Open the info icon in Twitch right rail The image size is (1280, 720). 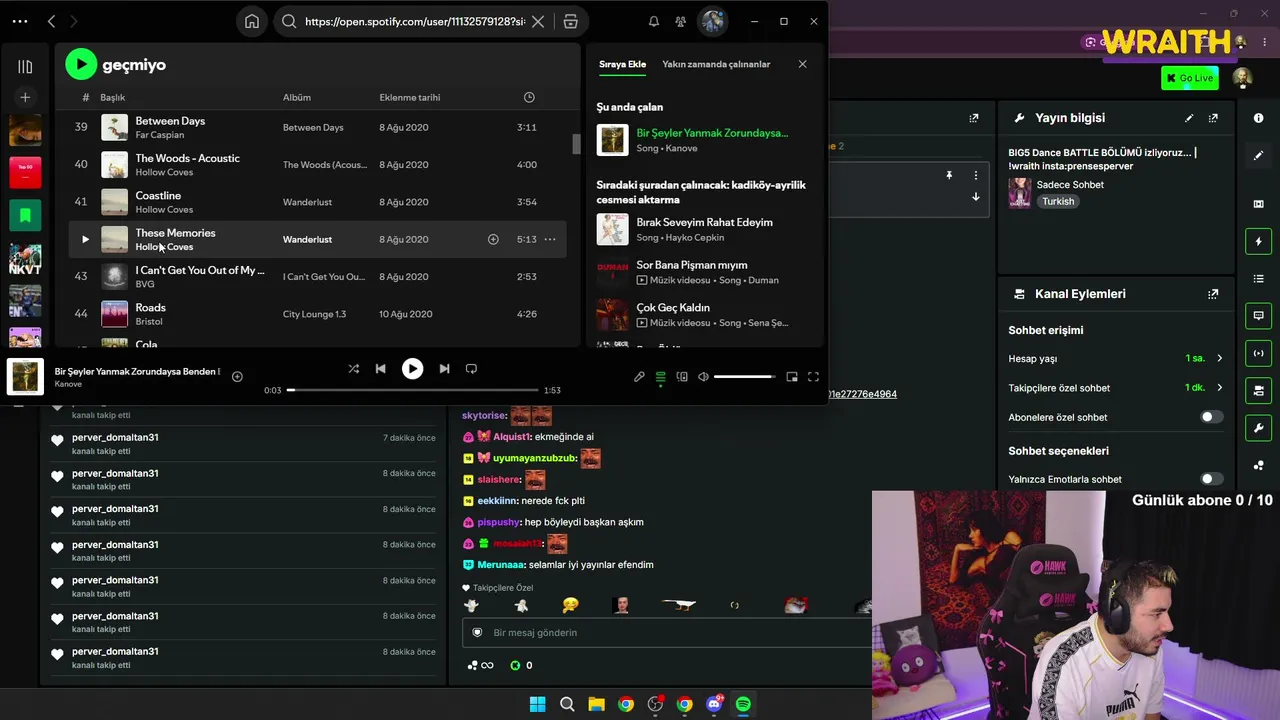tap(1258, 118)
